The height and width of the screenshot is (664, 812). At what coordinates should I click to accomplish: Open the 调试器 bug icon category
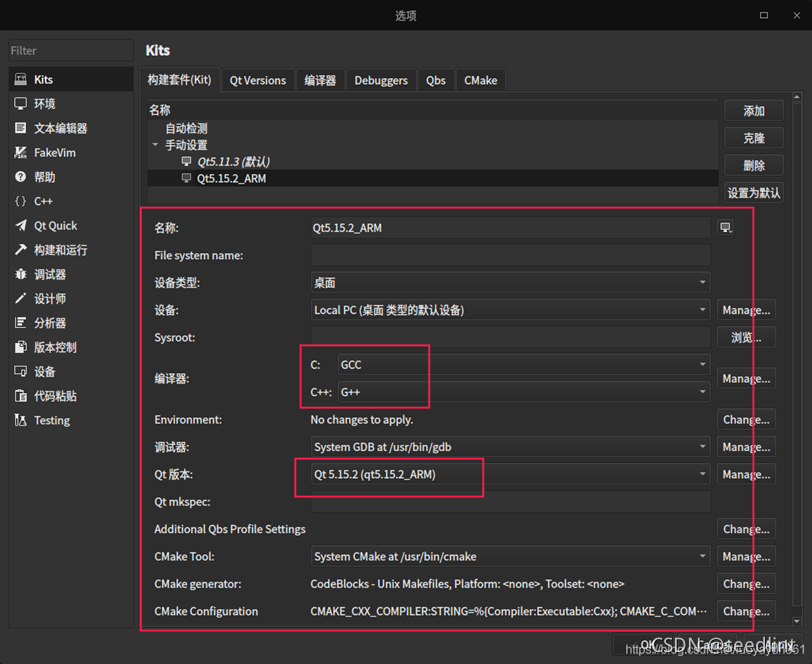click(20, 274)
